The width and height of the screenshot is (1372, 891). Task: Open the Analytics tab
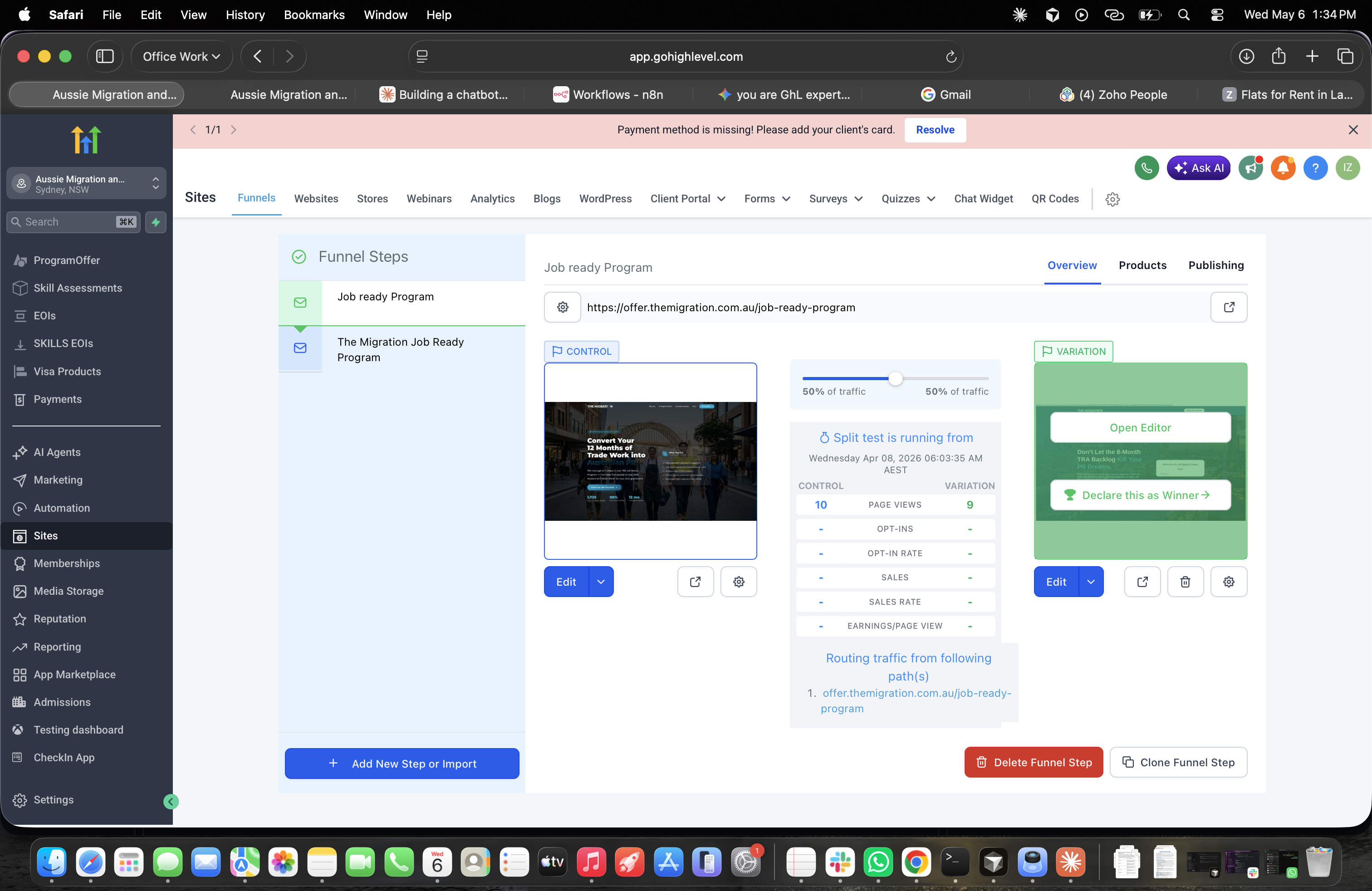tap(492, 199)
